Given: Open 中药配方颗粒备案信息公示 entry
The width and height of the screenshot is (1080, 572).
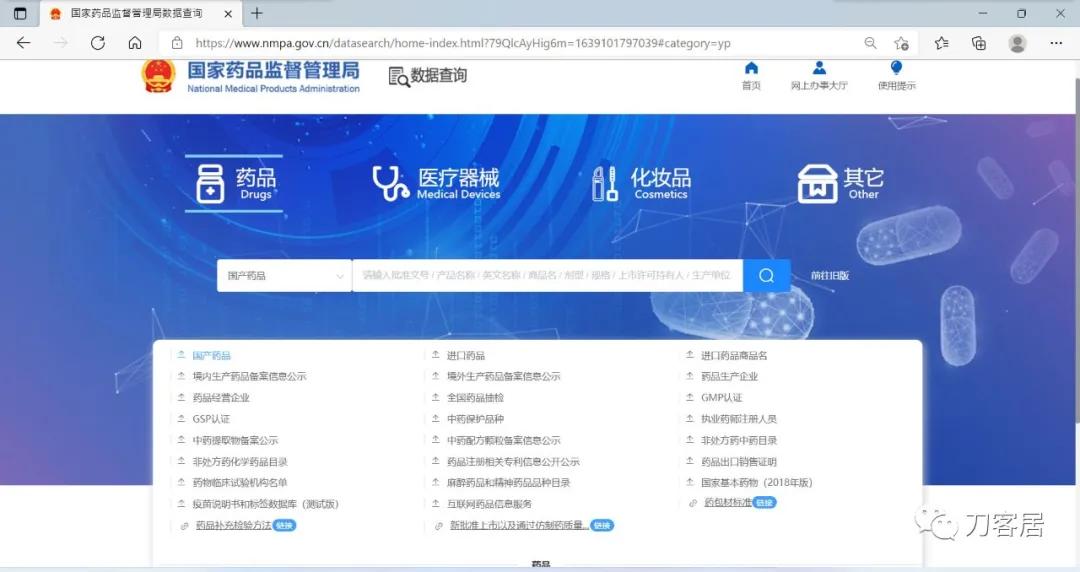Looking at the screenshot, I should [503, 440].
